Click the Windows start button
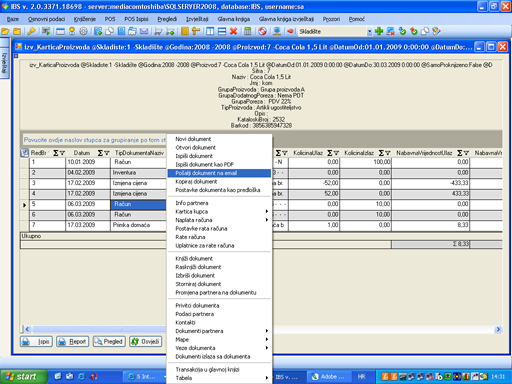This screenshot has height=384, width=512. coord(23,377)
